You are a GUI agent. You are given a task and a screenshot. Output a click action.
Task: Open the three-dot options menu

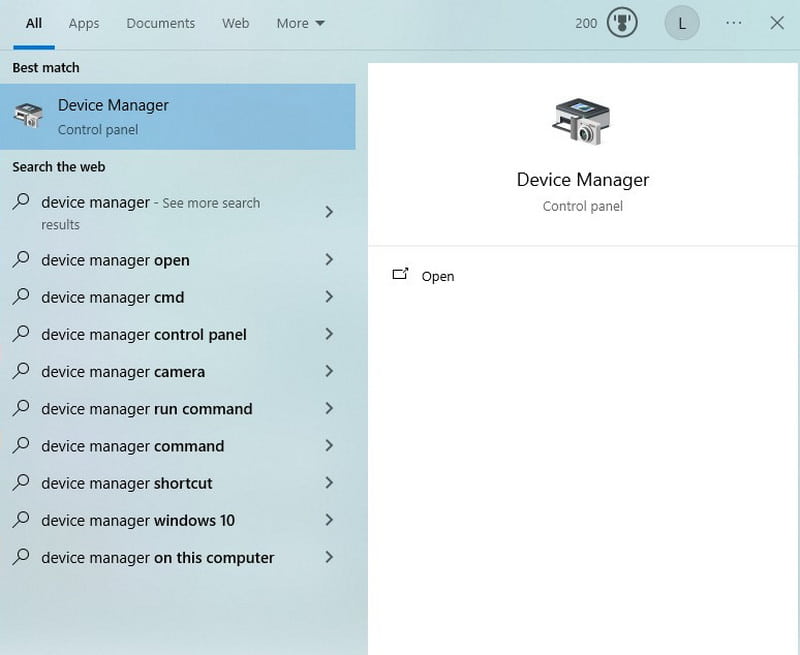click(x=734, y=23)
